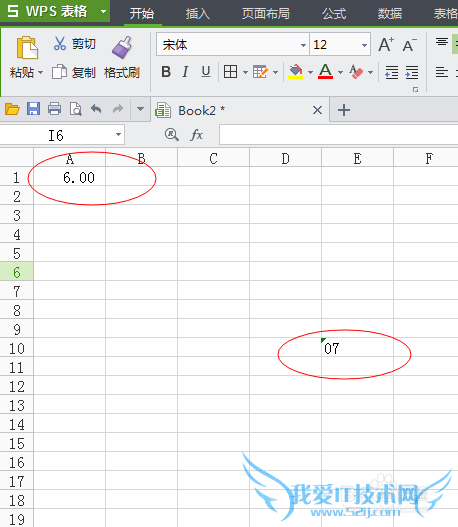Open the 页面布局 ribbon tab
Screen dimensions: 458x527
(265, 13)
